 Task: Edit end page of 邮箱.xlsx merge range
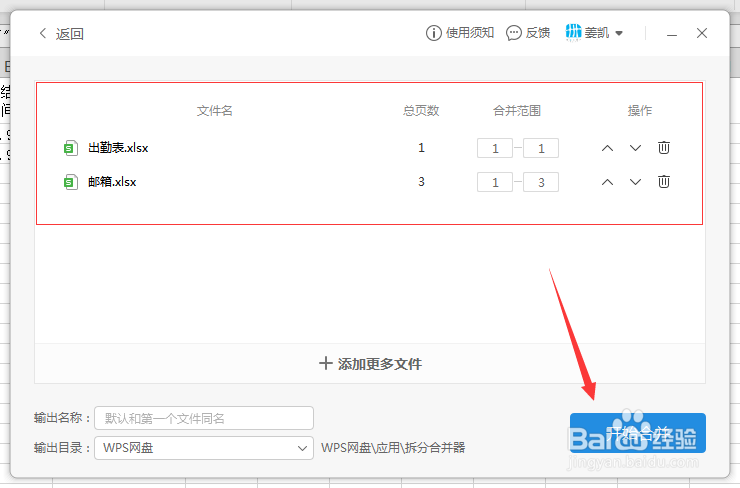pos(541,182)
